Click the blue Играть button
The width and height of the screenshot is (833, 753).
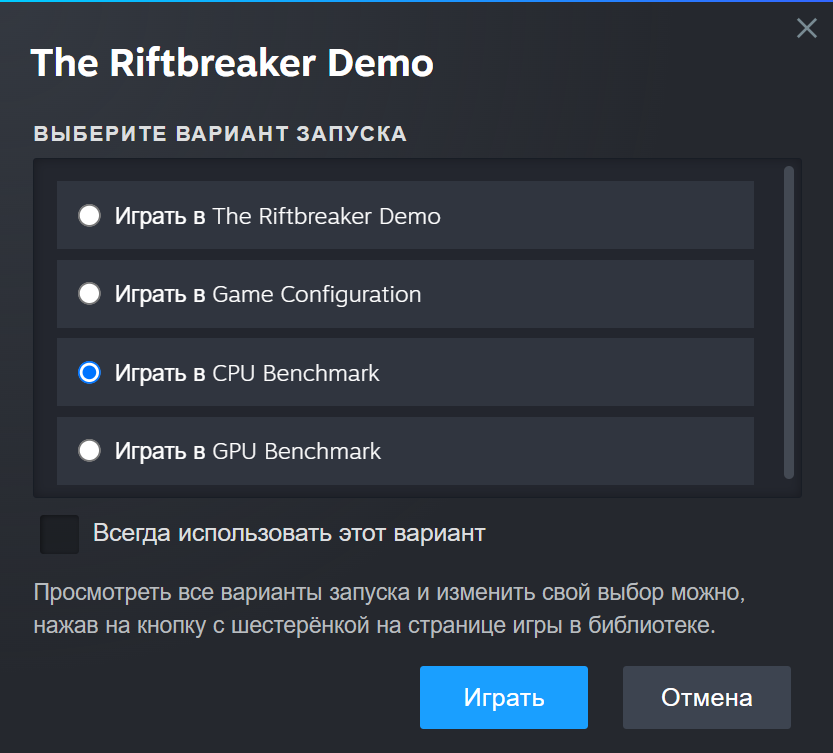tap(504, 697)
